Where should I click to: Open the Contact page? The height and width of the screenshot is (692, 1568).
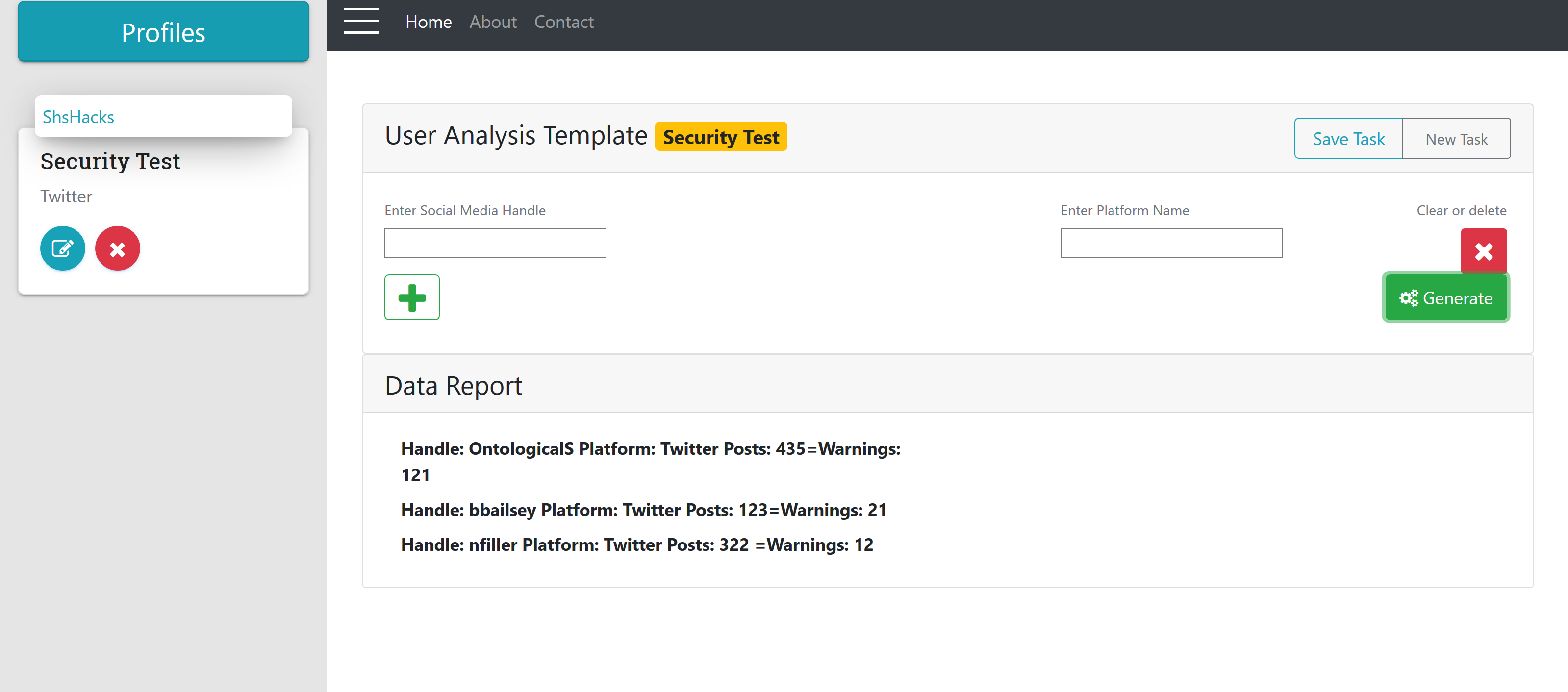(563, 22)
